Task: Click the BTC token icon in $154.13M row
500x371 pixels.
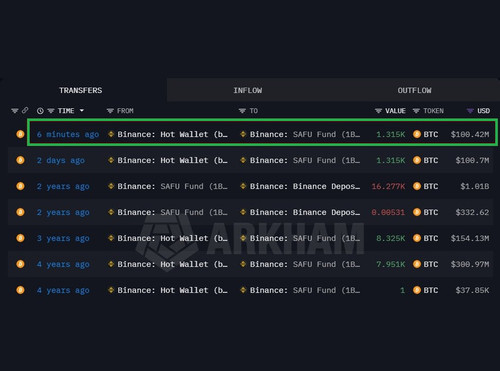Action: (417, 238)
